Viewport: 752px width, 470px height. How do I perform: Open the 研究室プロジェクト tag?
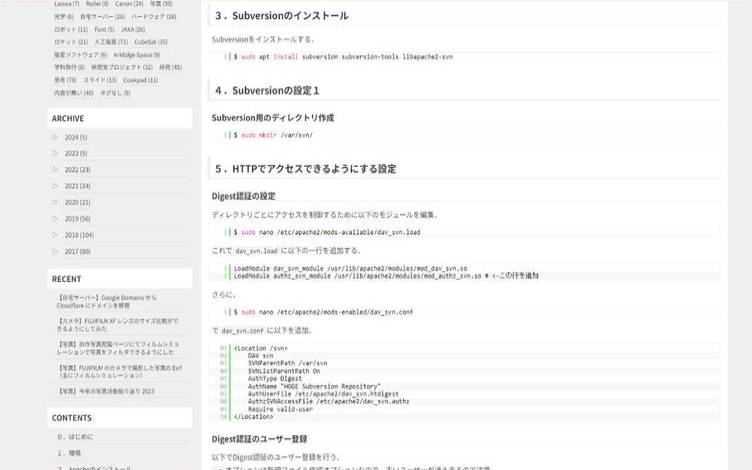122,67
